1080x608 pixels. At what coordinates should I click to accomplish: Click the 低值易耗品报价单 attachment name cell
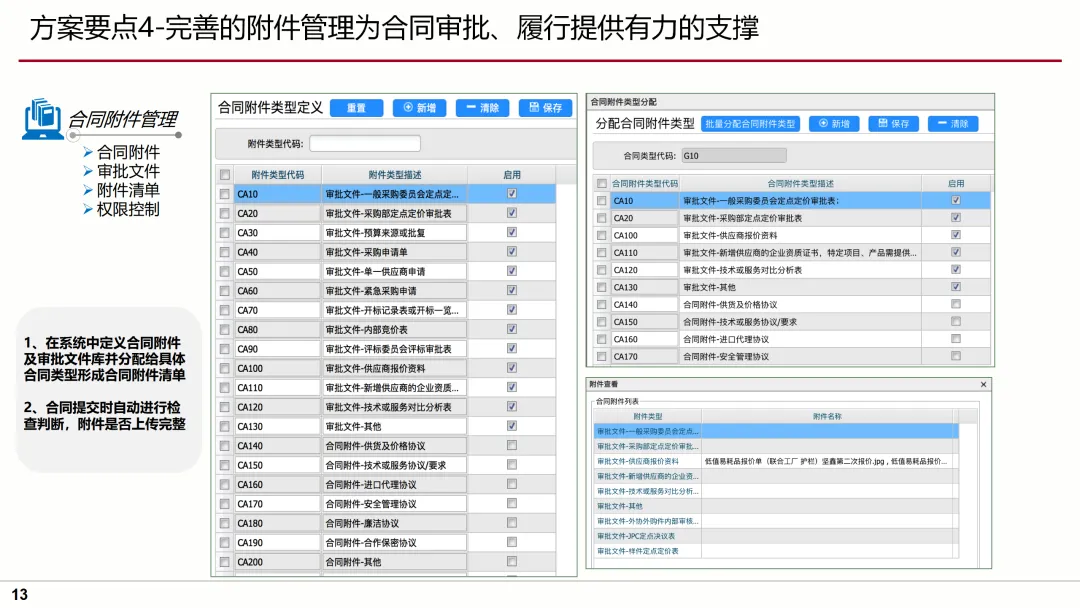pos(827,461)
